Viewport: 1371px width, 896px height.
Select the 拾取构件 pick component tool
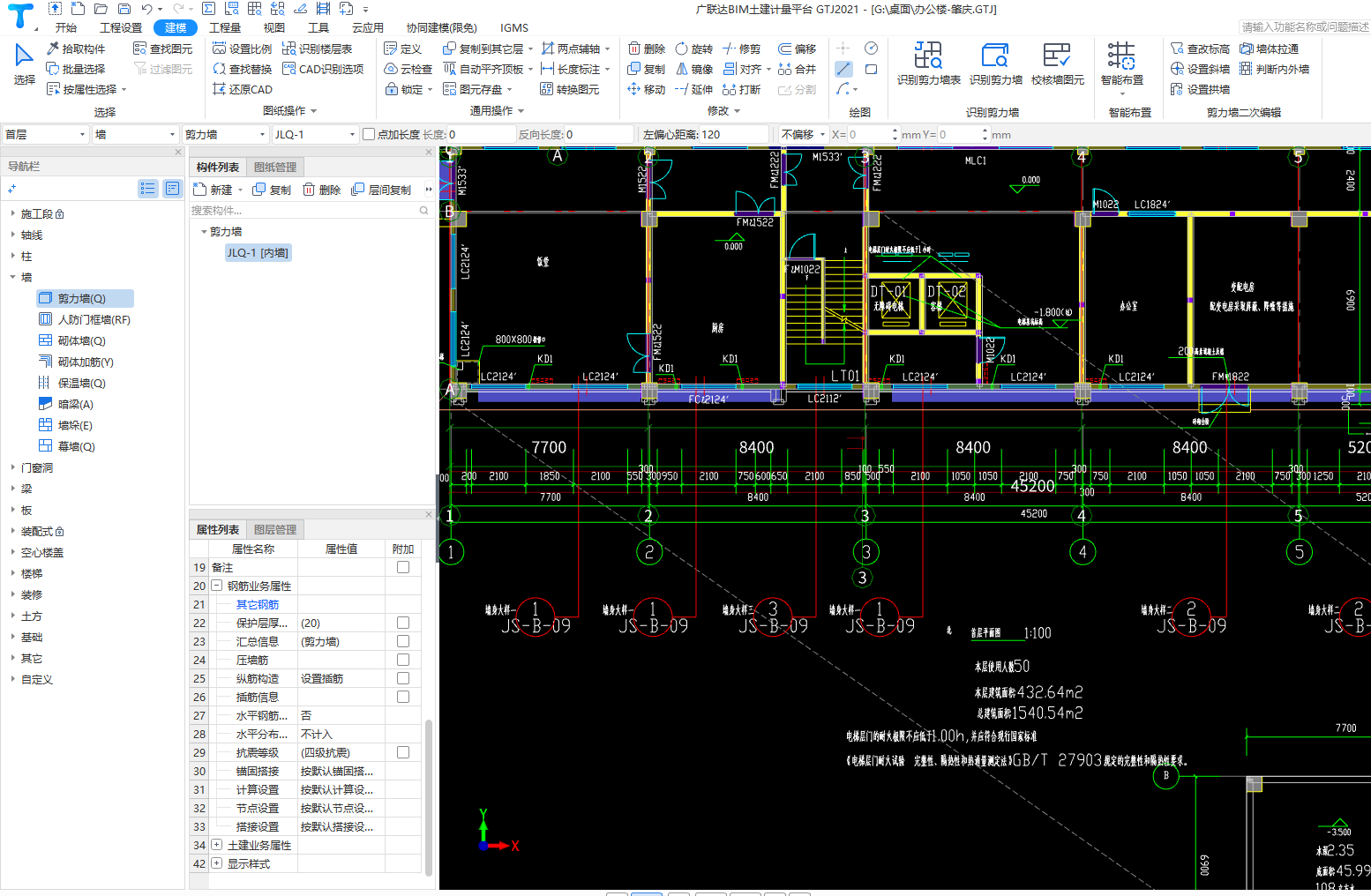pyautogui.click(x=76, y=49)
